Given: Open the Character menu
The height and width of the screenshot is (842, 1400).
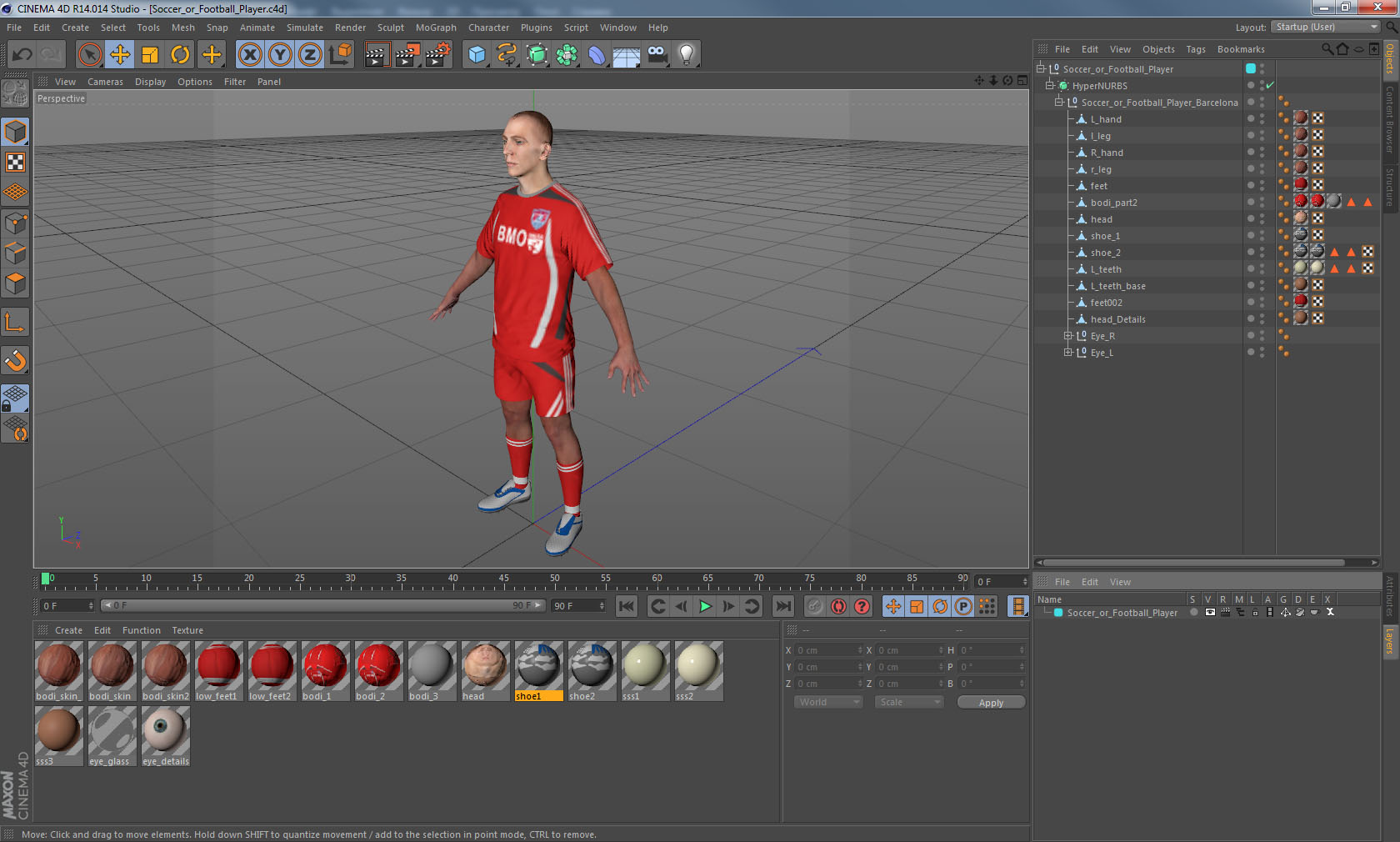Looking at the screenshot, I should coord(488,28).
